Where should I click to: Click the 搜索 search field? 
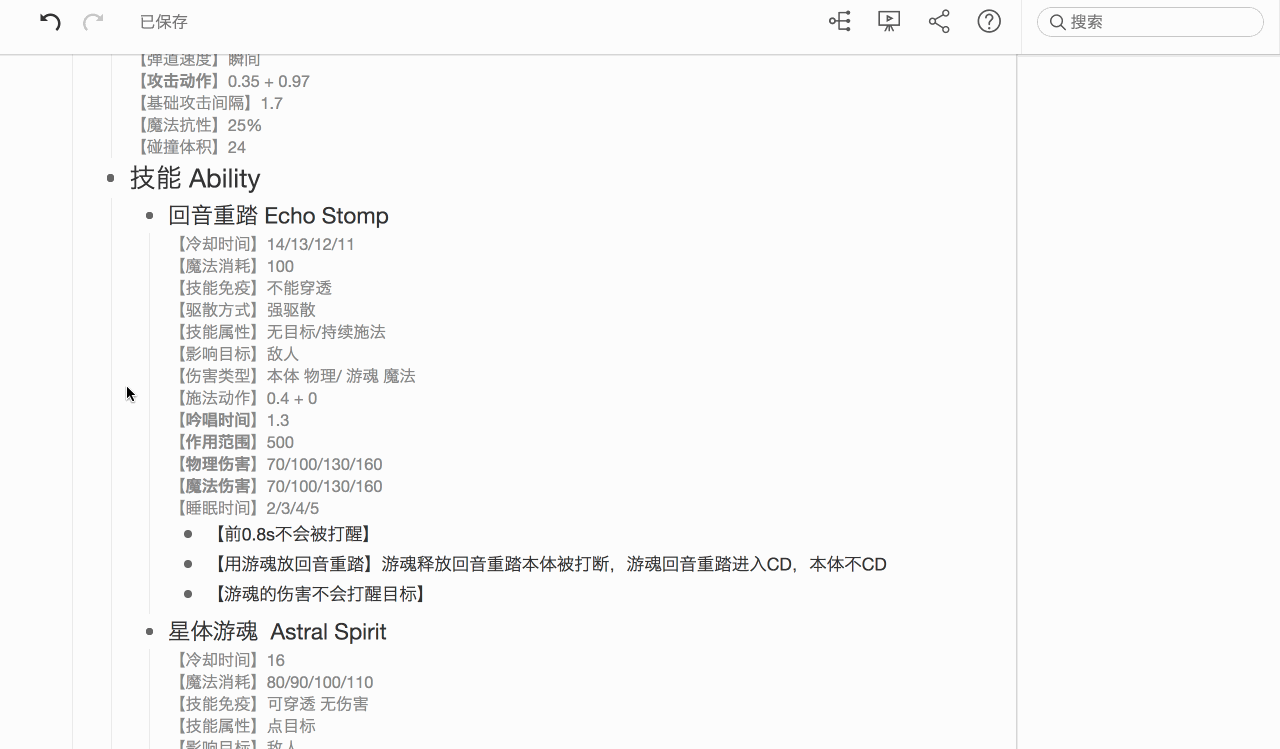[x=1160, y=22]
